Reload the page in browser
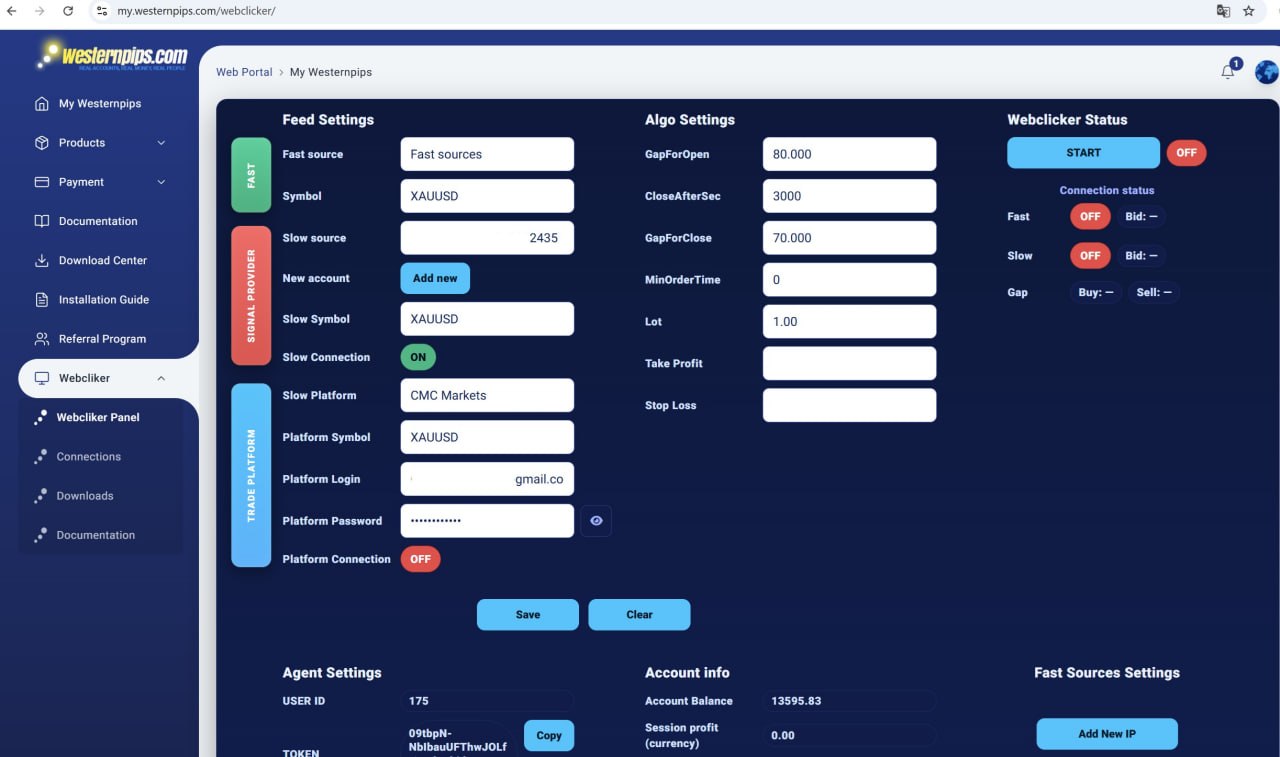This screenshot has height=757, width=1280. tap(68, 11)
